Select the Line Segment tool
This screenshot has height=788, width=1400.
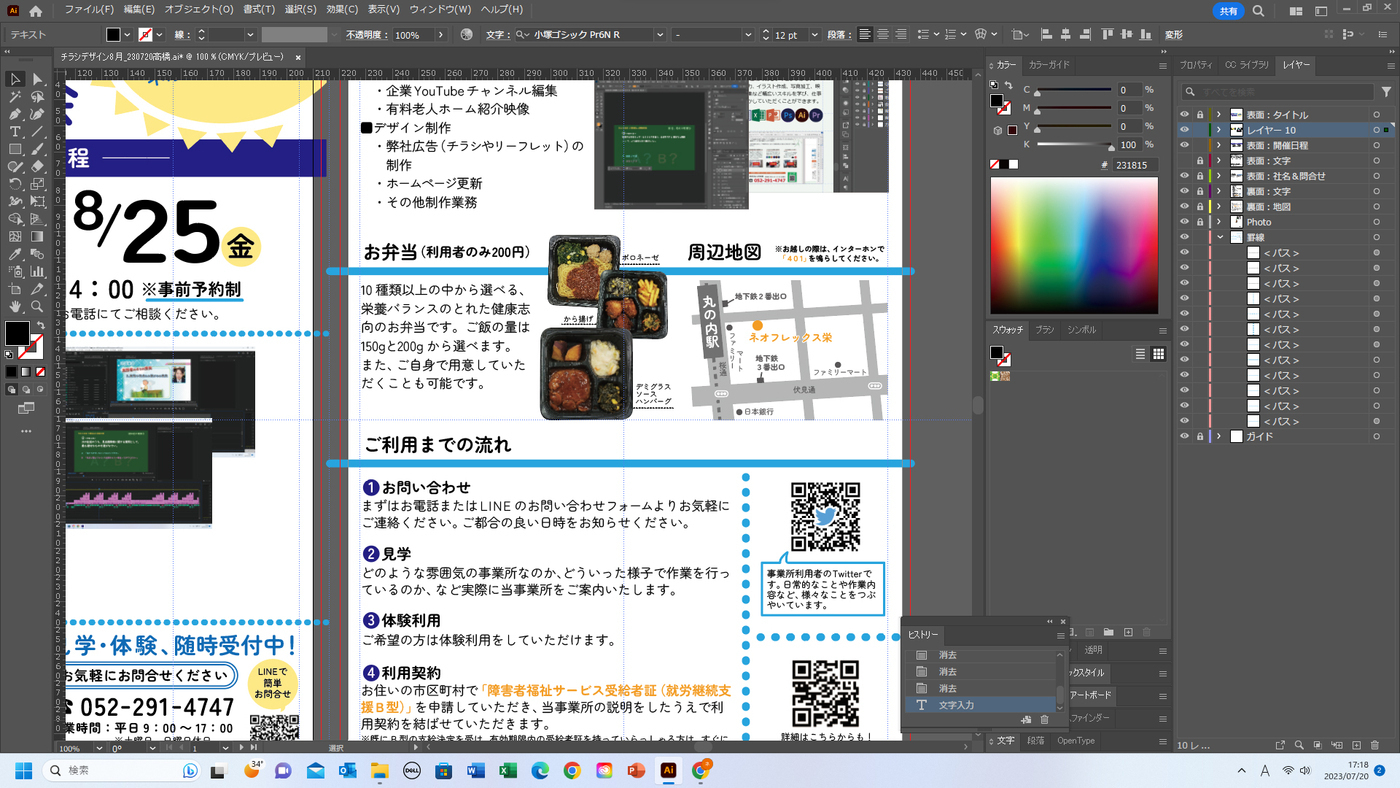pos(38,132)
